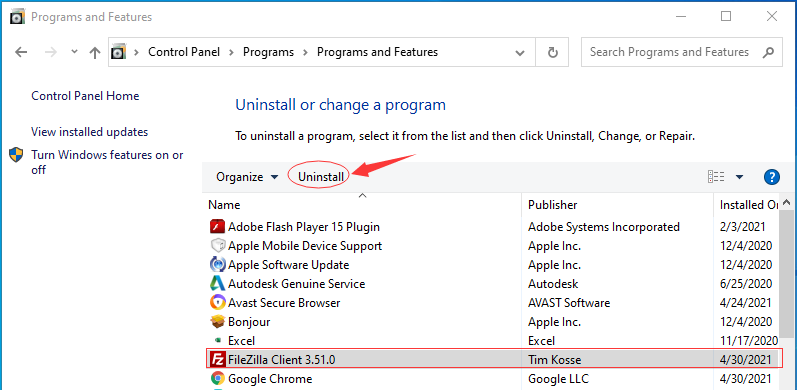Expand chevron after Control Panel breadcrumb
The width and height of the screenshot is (797, 390).
point(232,52)
